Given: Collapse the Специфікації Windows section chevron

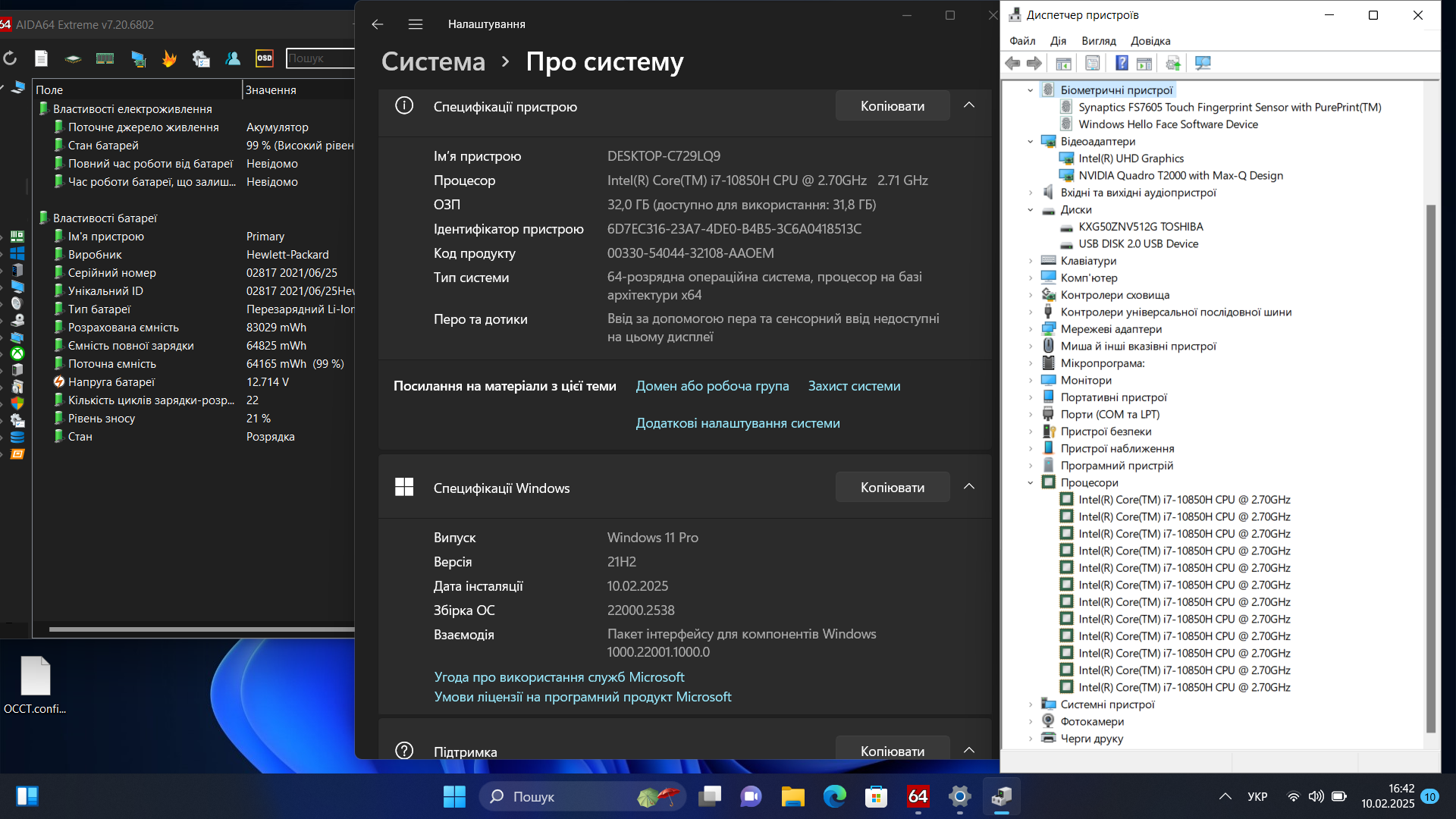Looking at the screenshot, I should [x=969, y=487].
